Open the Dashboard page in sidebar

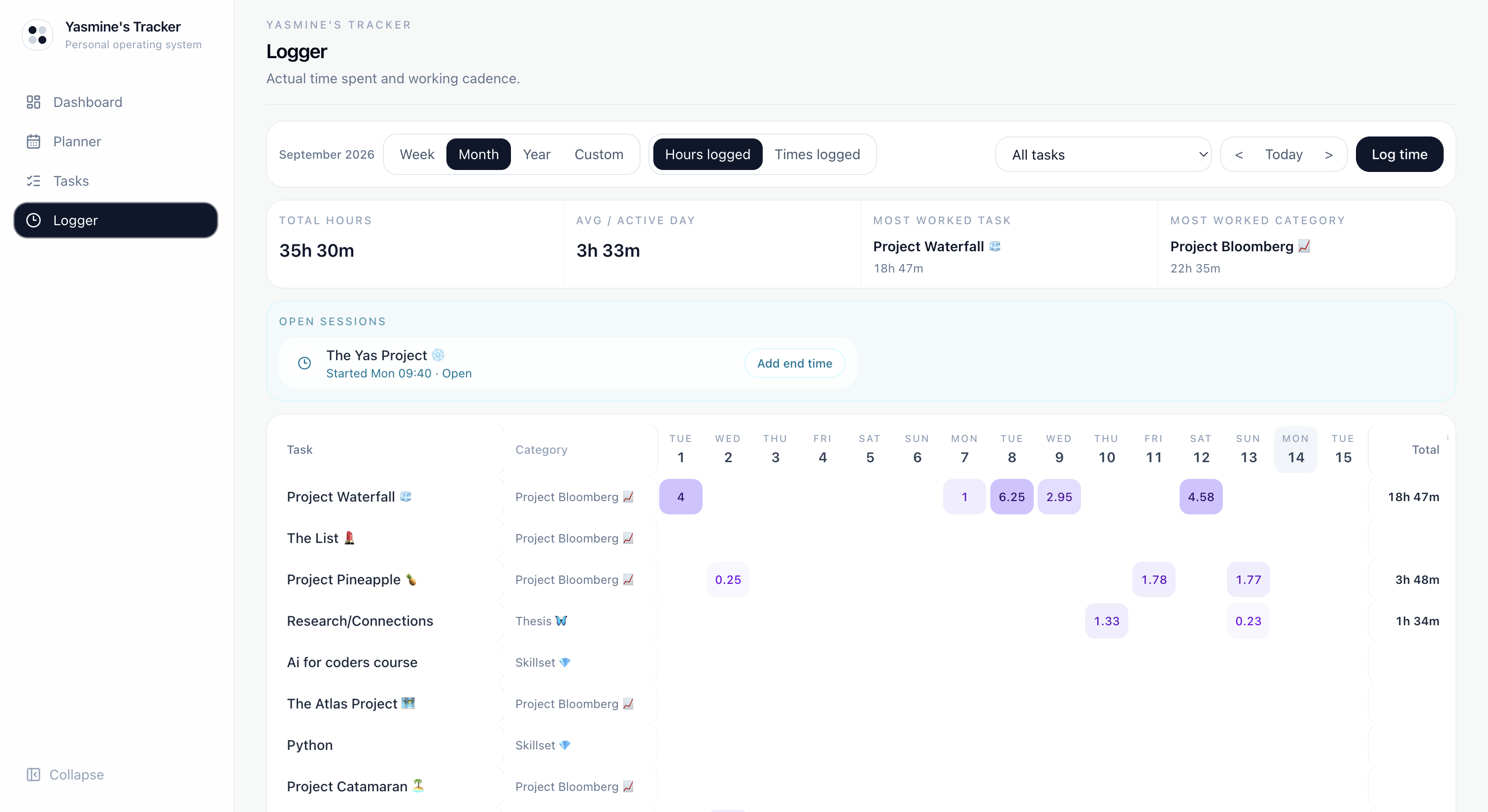point(115,102)
